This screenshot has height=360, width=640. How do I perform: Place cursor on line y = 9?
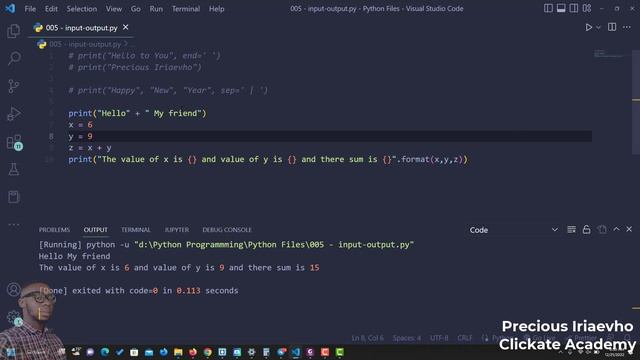coord(80,136)
